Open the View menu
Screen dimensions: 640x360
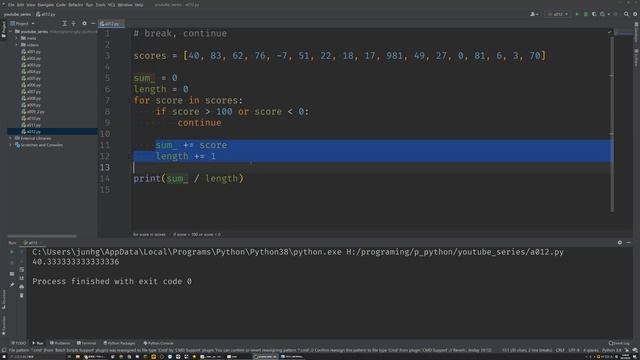[31, 5]
